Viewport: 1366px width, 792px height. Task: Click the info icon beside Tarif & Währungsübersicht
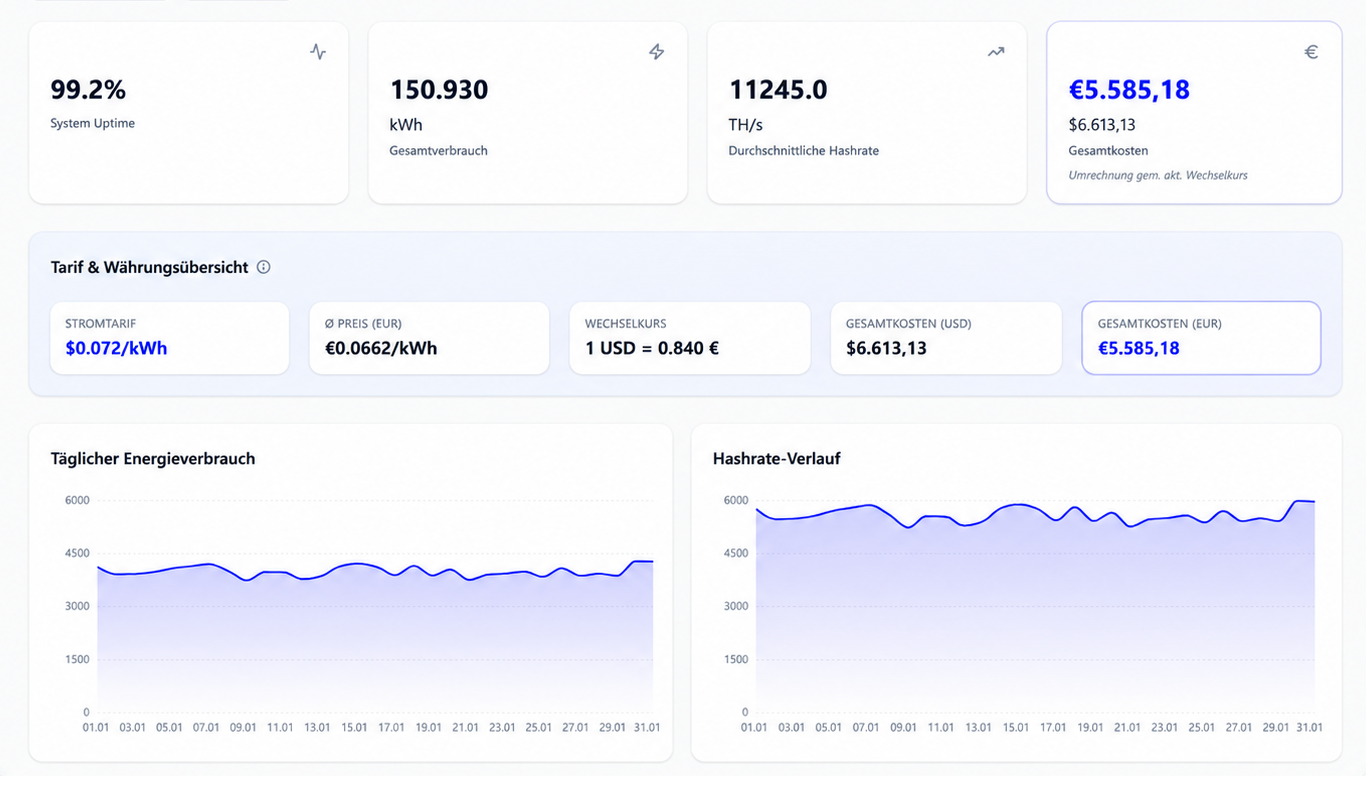(x=264, y=267)
